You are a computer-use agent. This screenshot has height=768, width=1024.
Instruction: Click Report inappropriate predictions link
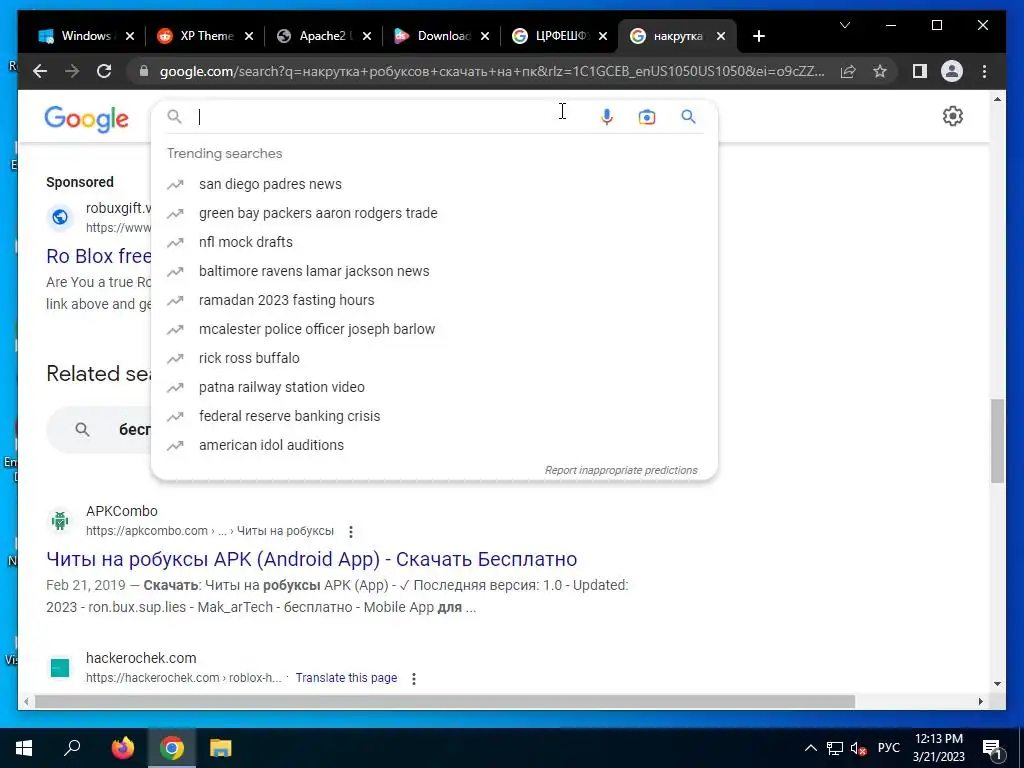coord(621,470)
